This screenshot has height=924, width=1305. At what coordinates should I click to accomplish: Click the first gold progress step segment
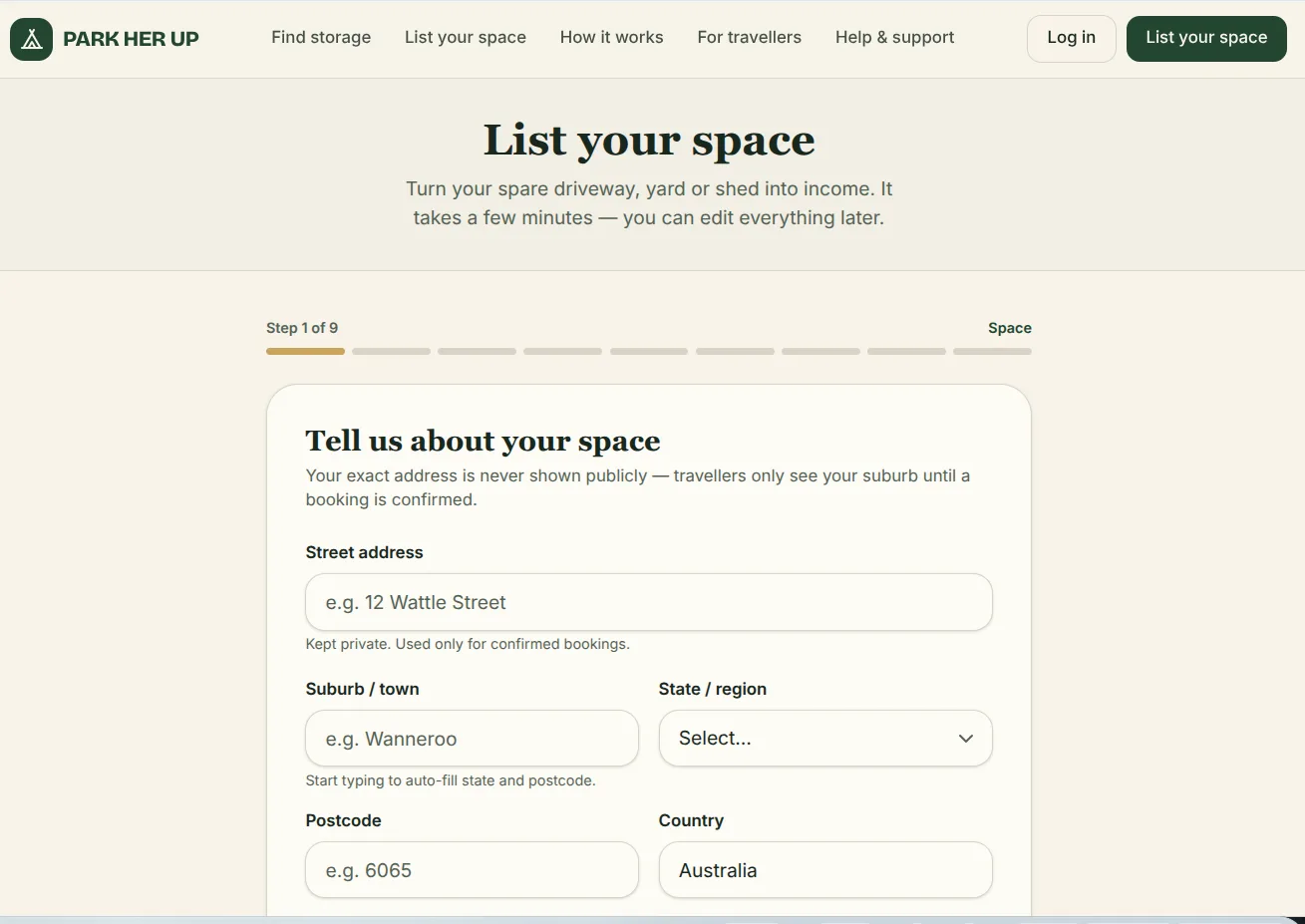[305, 351]
